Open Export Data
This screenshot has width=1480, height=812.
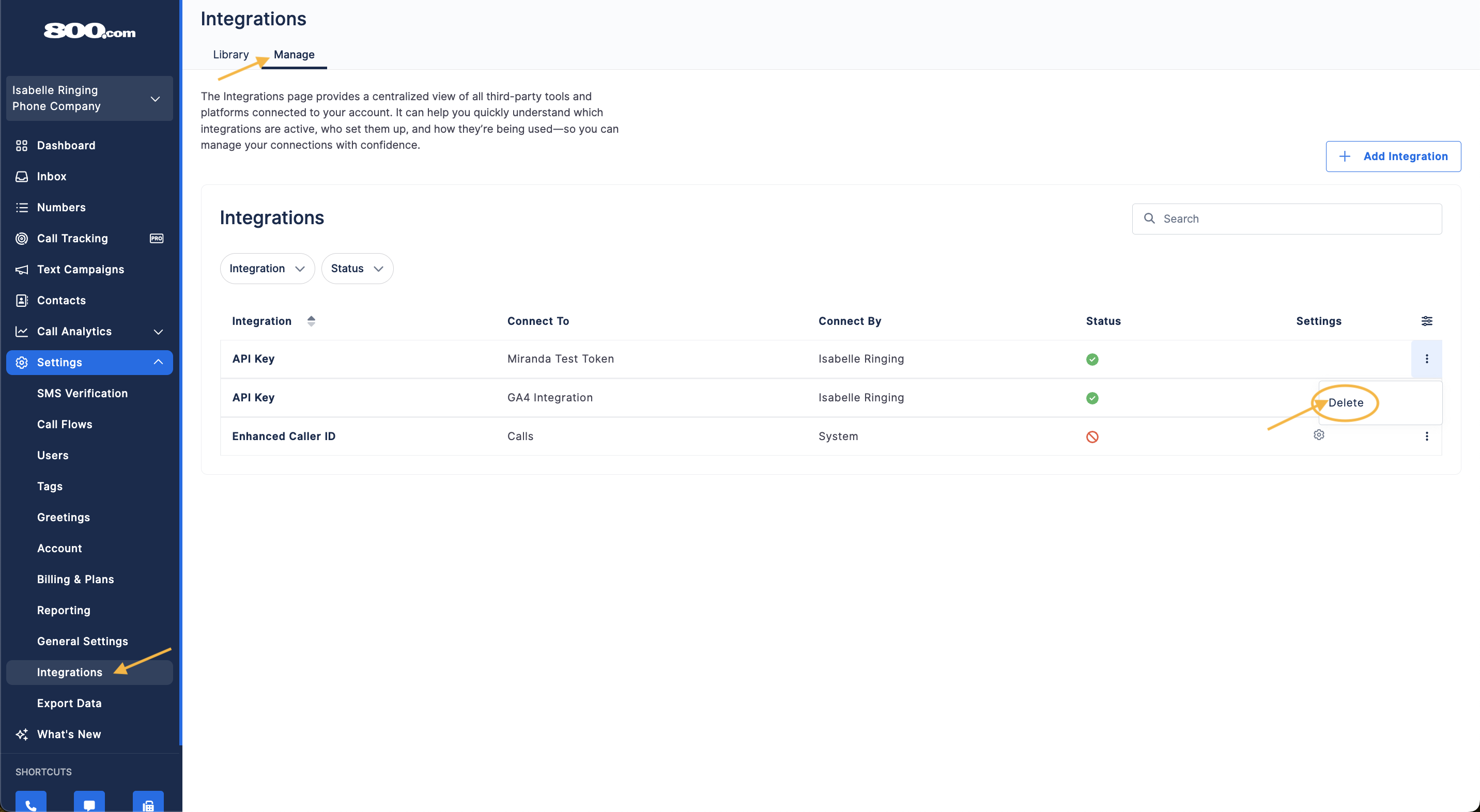[x=69, y=704]
